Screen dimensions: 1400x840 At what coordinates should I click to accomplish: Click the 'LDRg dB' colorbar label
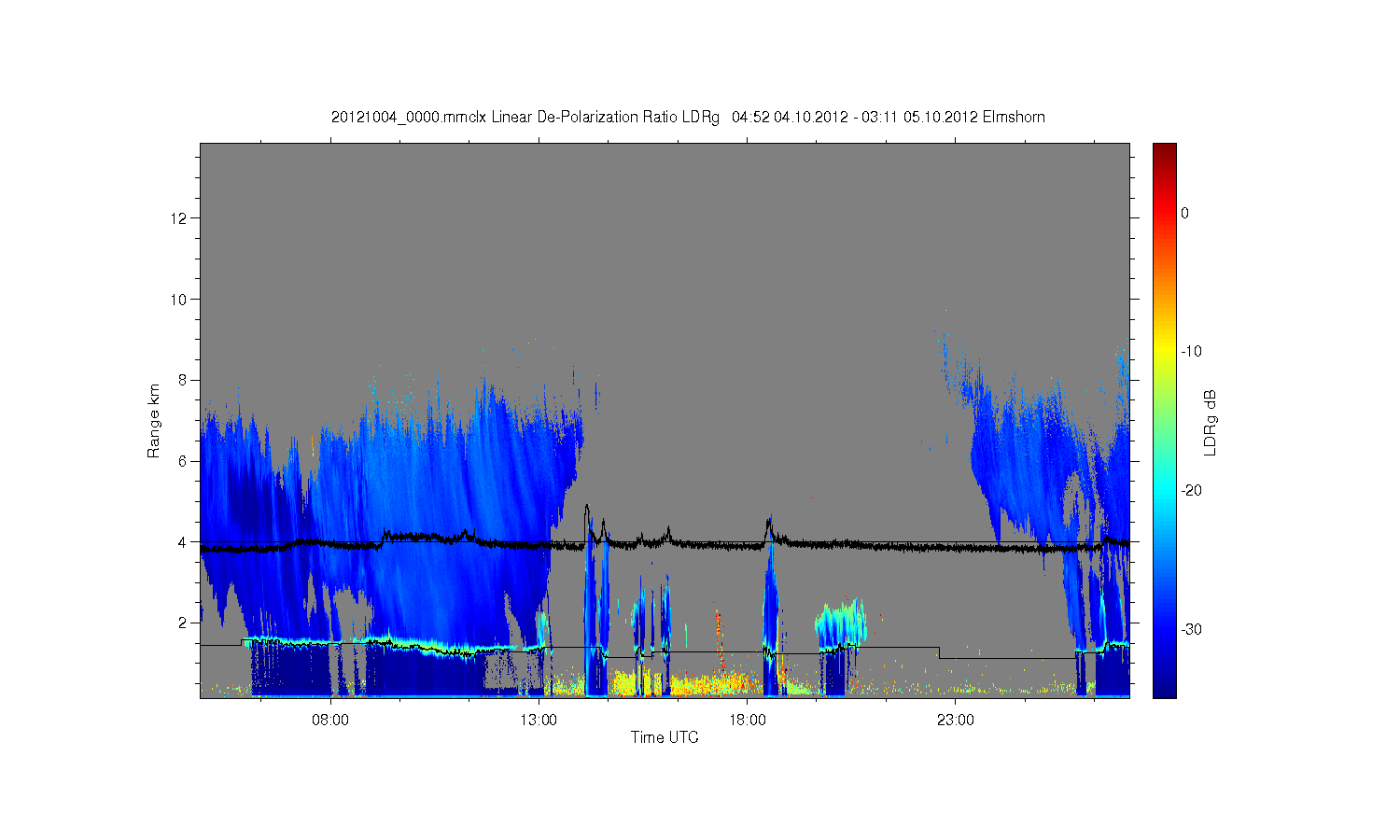click(1210, 423)
